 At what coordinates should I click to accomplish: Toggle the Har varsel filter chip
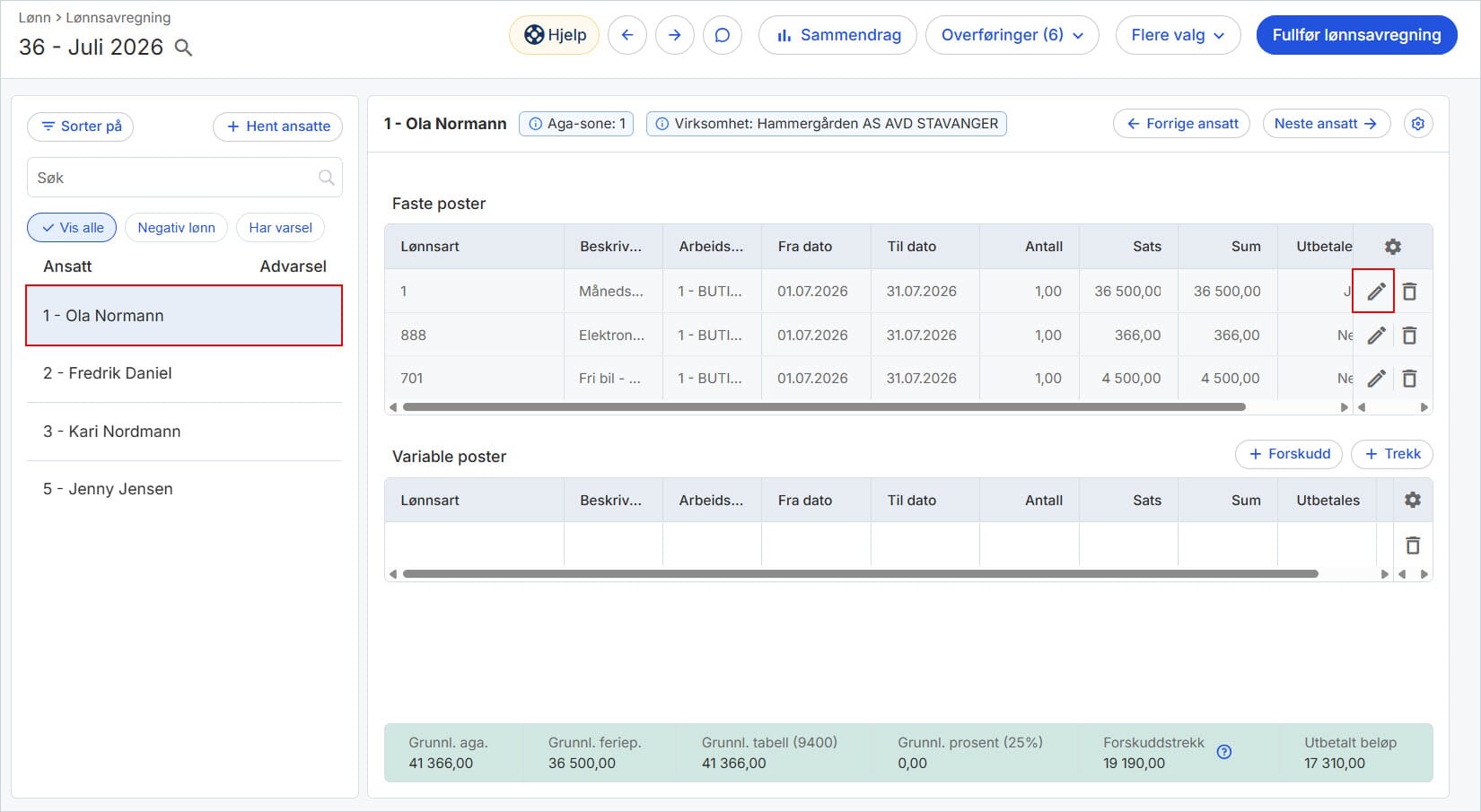click(280, 228)
